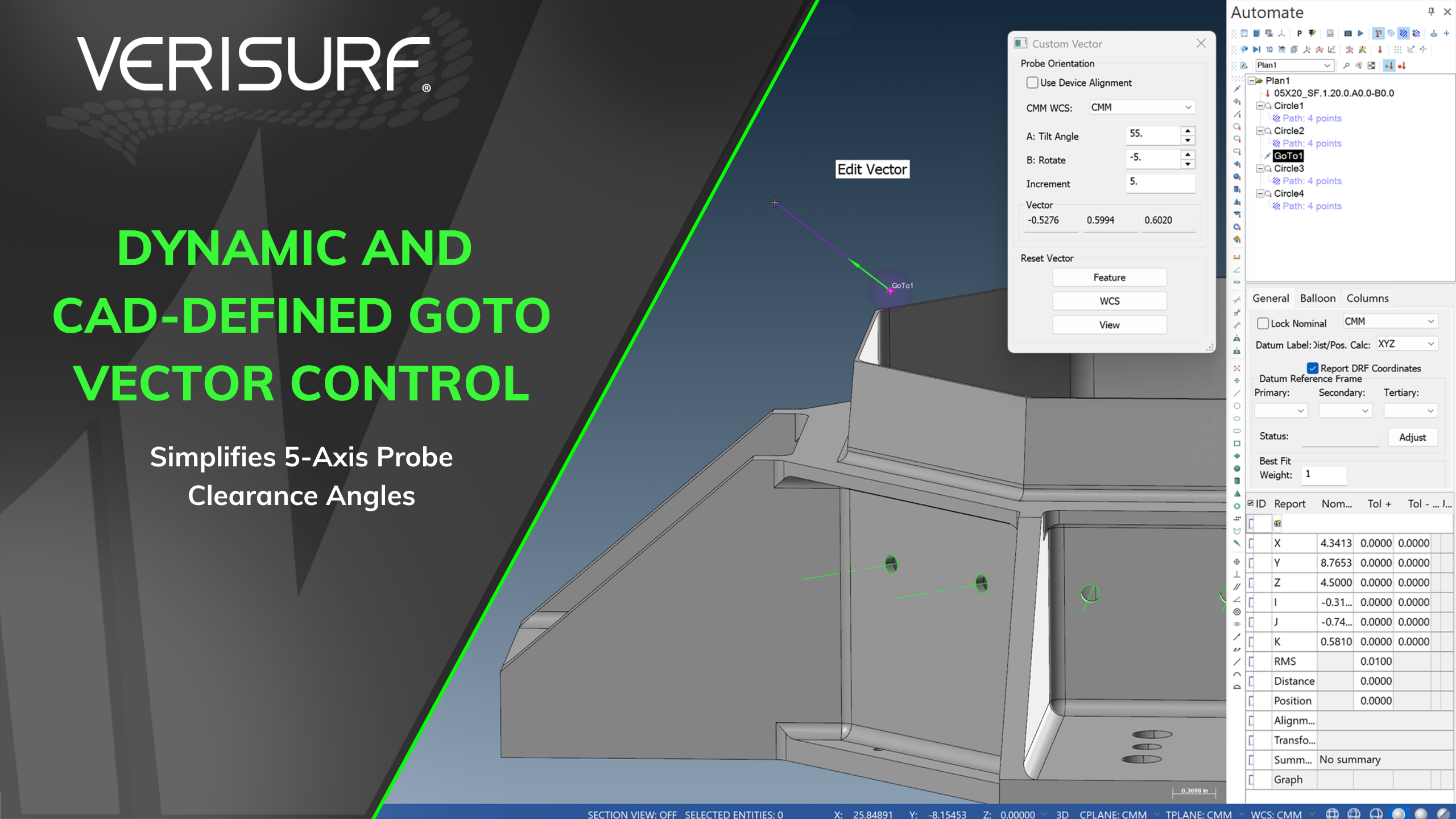This screenshot has width=1456, height=819.
Task: Click the step-forward play icon
Action: pyautogui.click(x=1257, y=49)
